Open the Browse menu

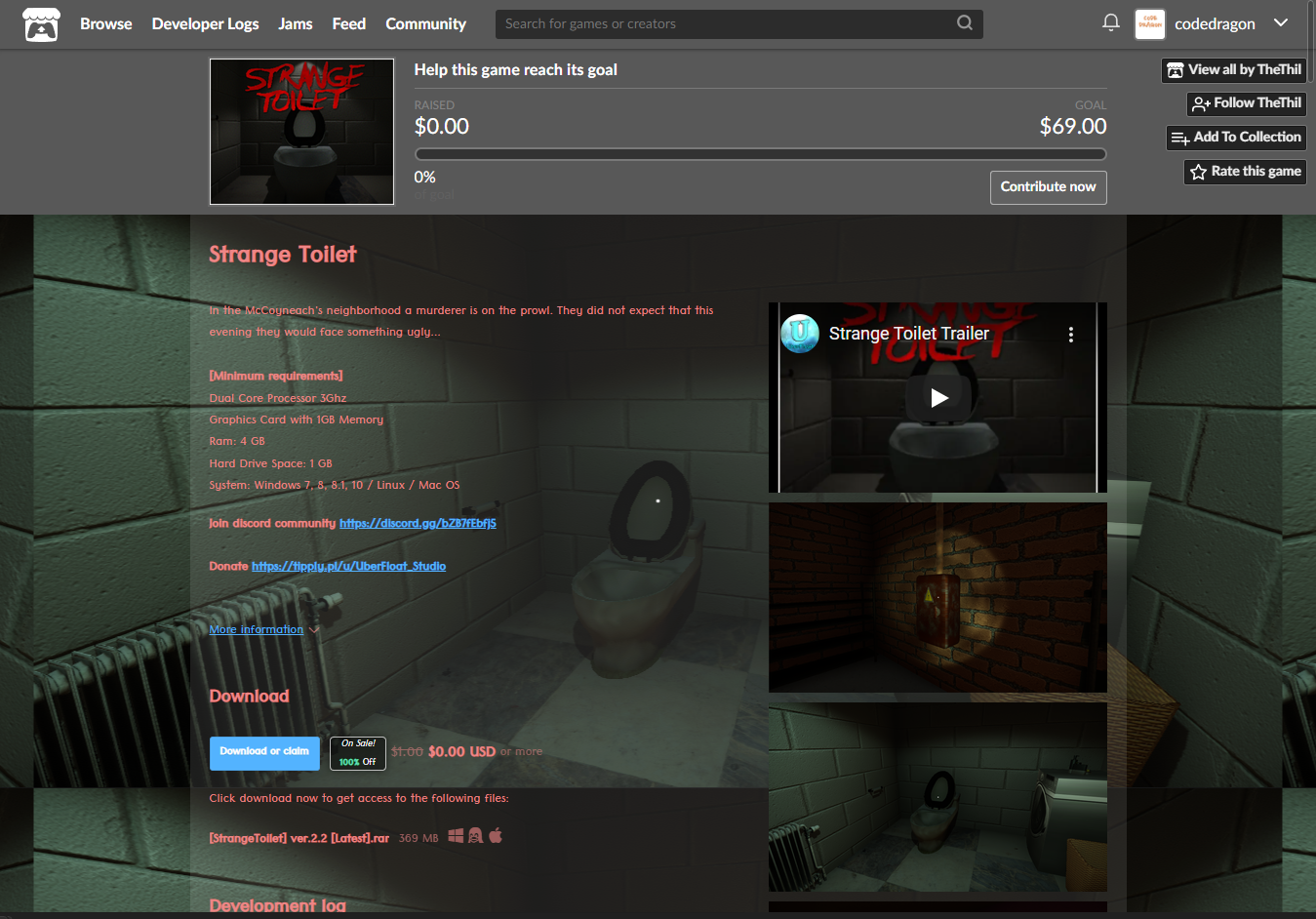pos(105,23)
